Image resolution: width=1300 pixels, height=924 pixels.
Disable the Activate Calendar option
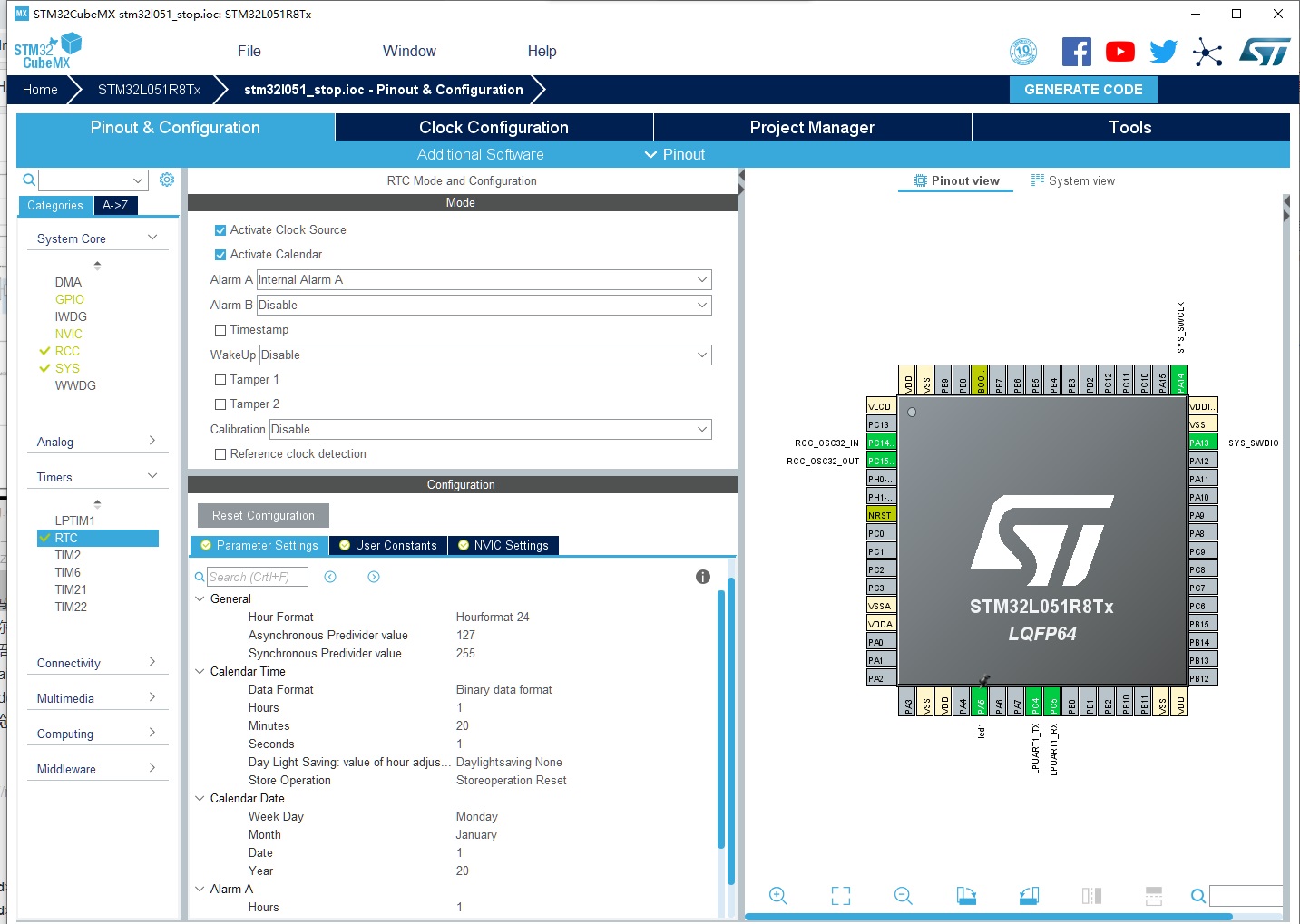220,254
